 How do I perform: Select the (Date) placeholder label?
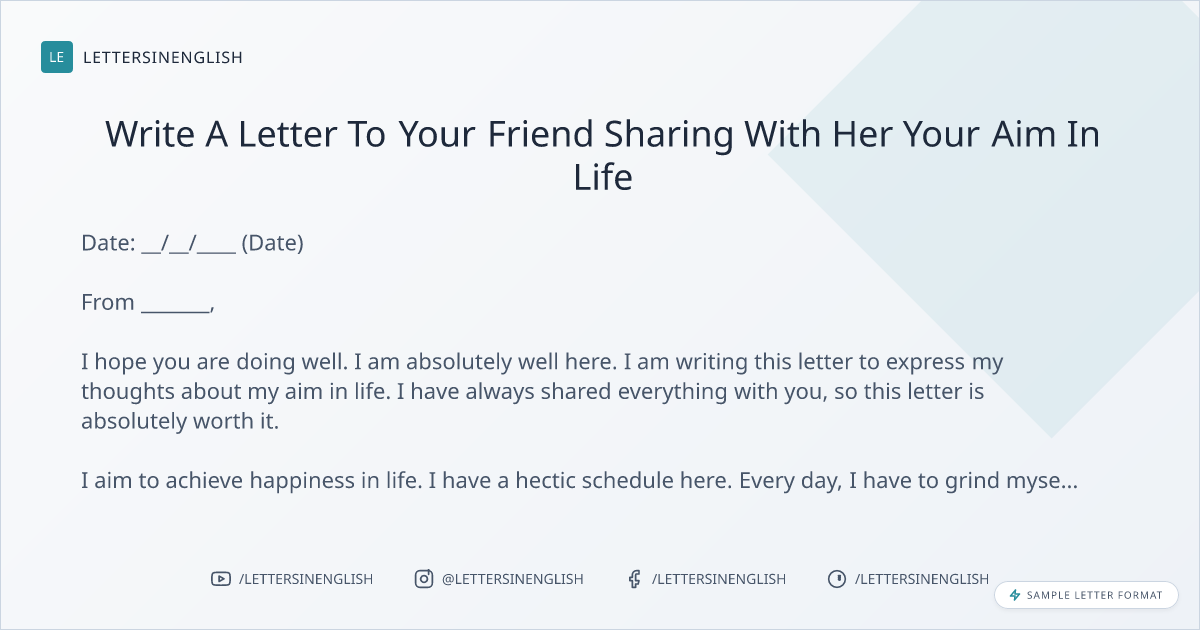click(x=272, y=243)
